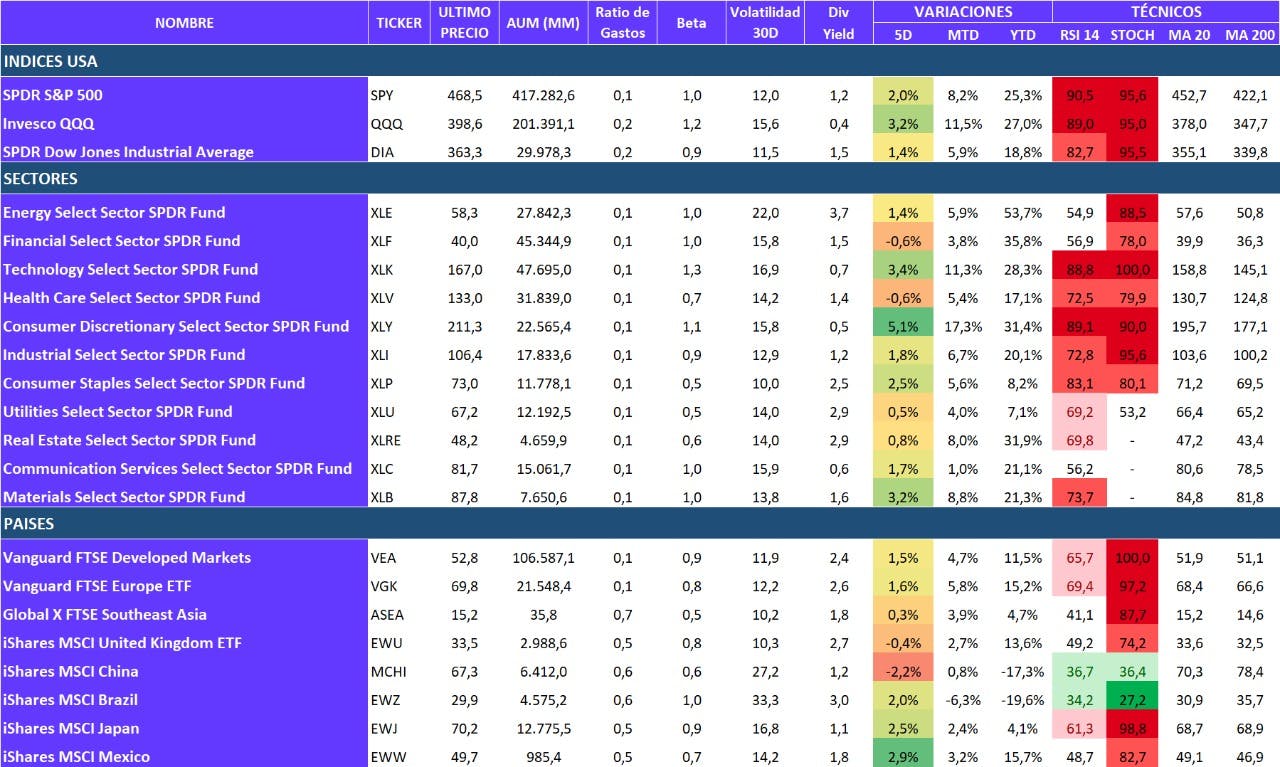
Task: Select the PAISES section row
Action: point(640,523)
